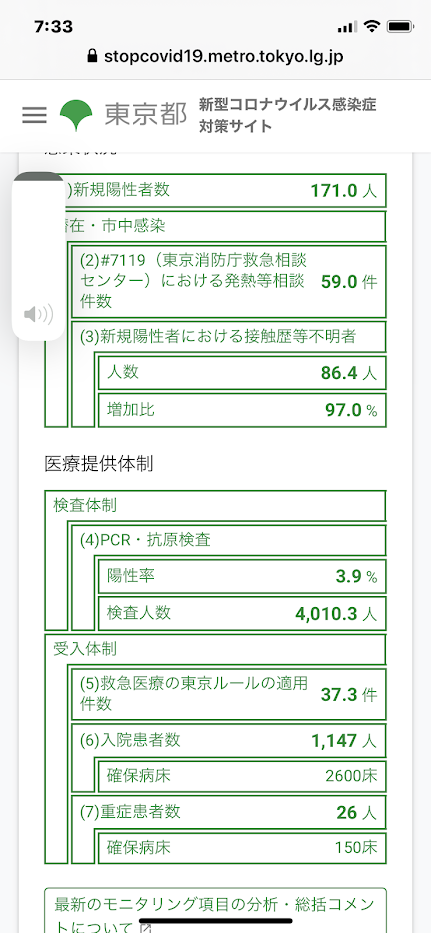This screenshot has width=431, height=933.
Task: Tap the 入院患者数 1,147人 row
Action: click(228, 740)
